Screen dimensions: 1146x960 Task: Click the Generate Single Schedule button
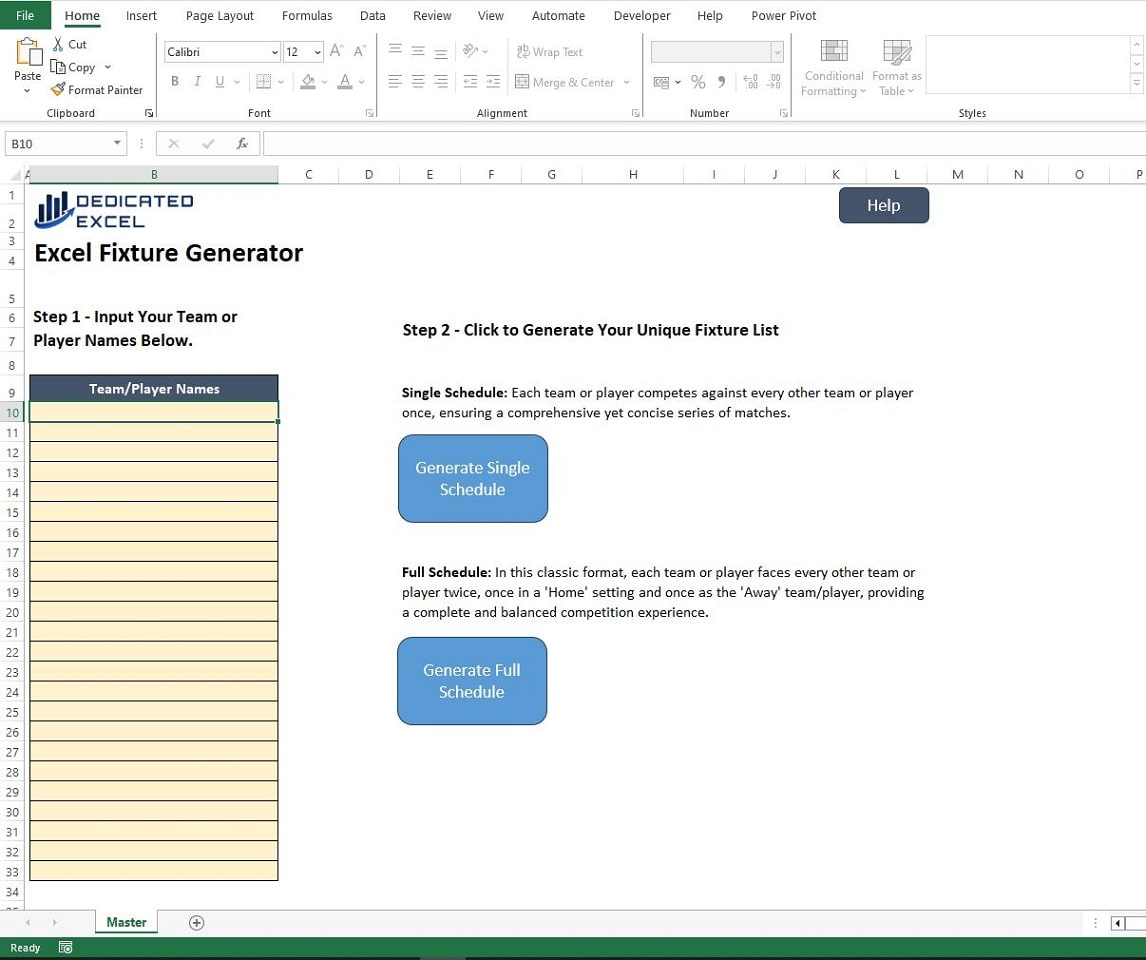tap(472, 478)
